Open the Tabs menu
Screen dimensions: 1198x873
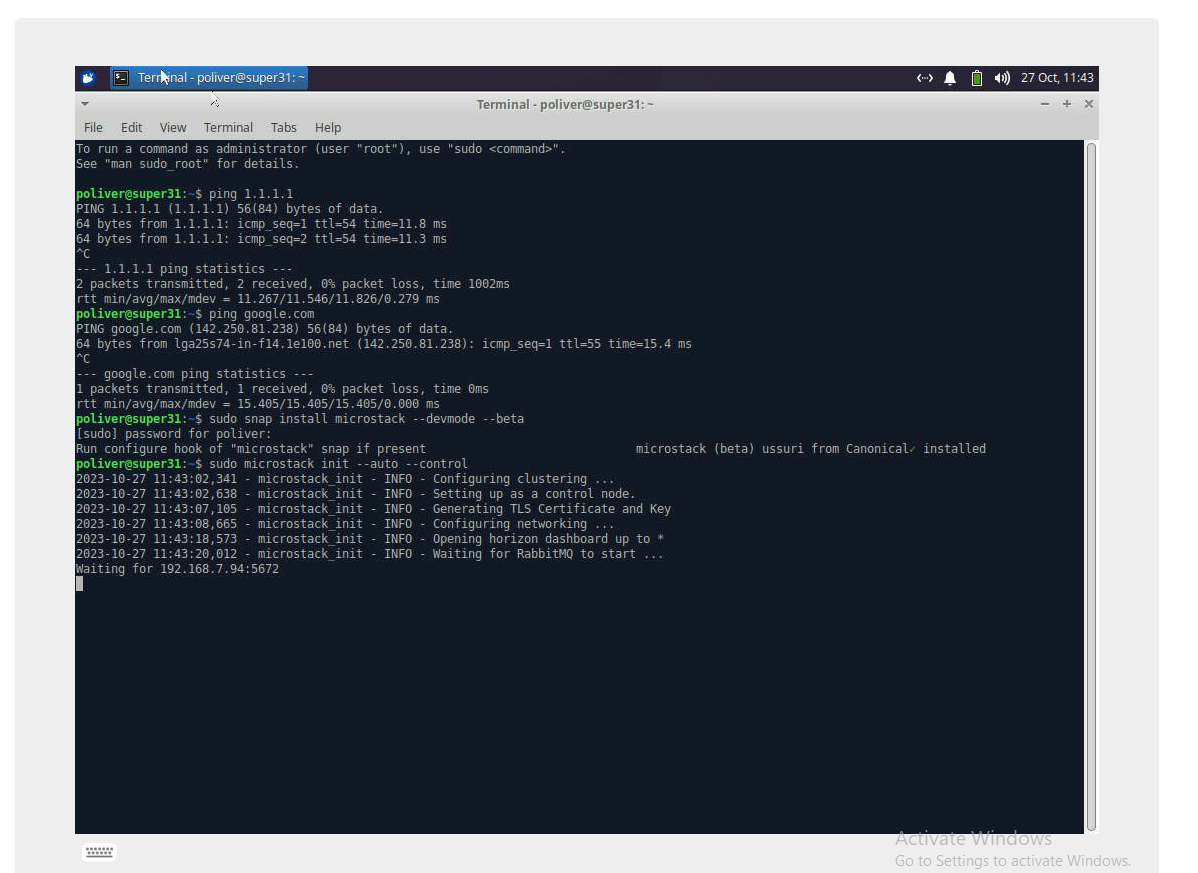283,128
